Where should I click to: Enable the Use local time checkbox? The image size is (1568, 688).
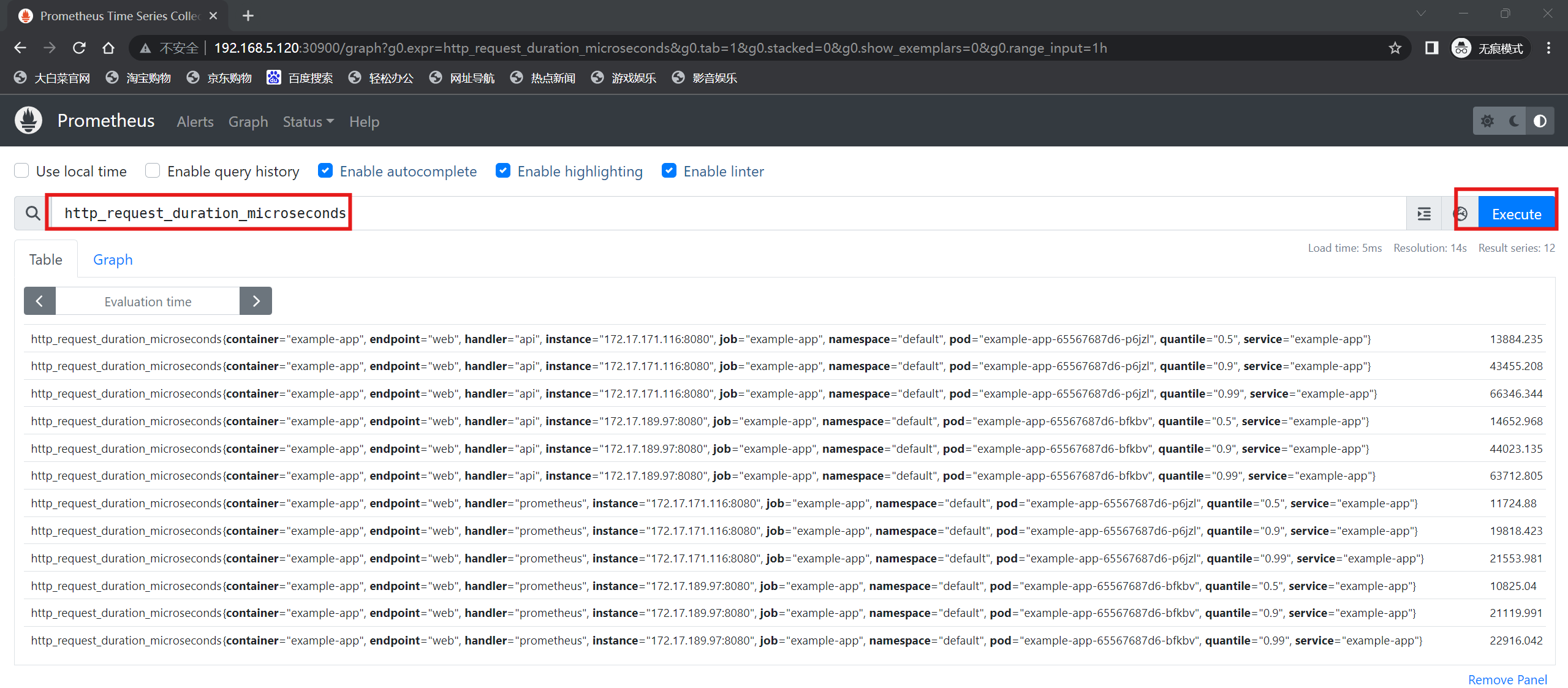[22, 171]
